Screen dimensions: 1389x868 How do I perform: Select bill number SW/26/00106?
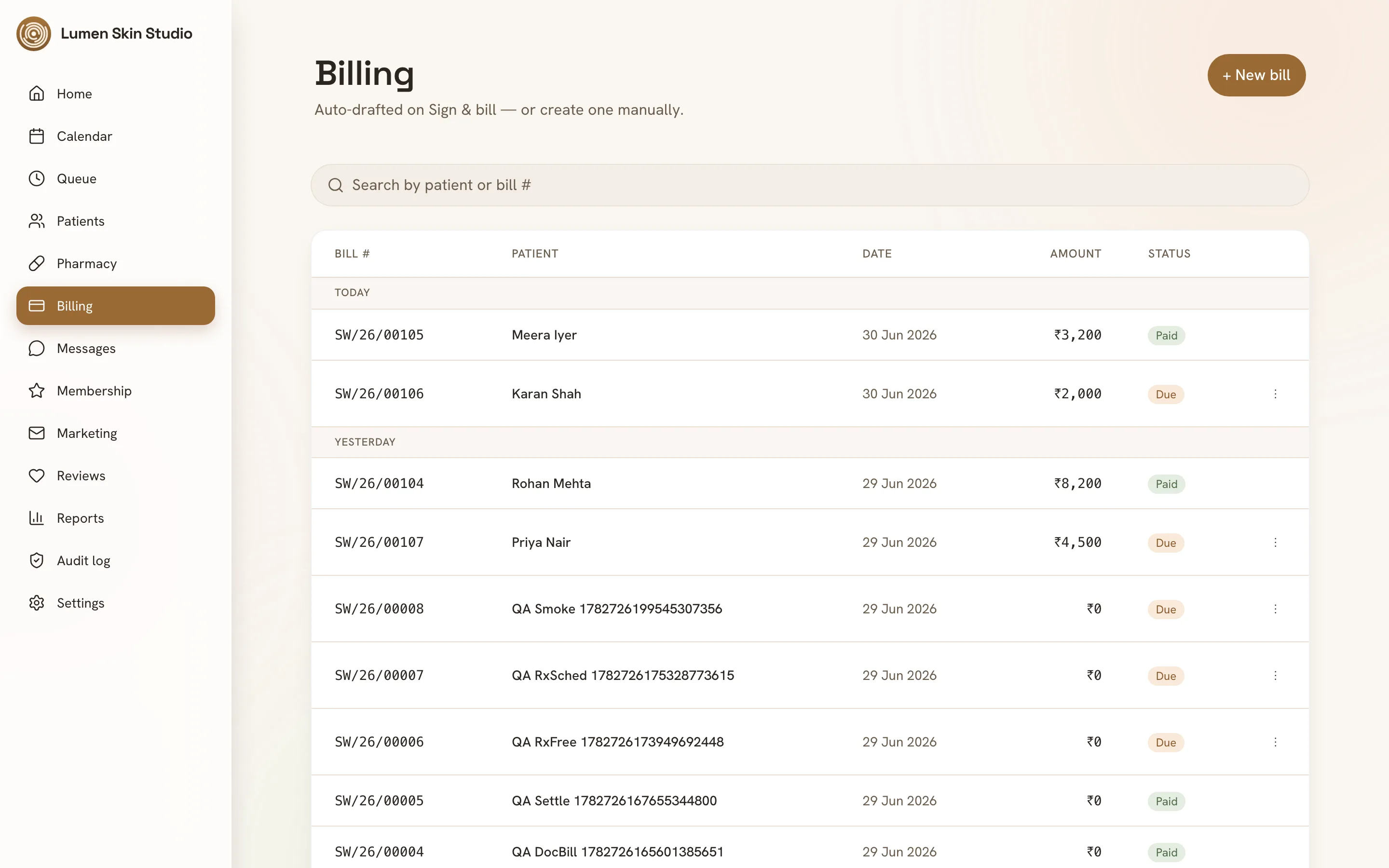tap(380, 394)
